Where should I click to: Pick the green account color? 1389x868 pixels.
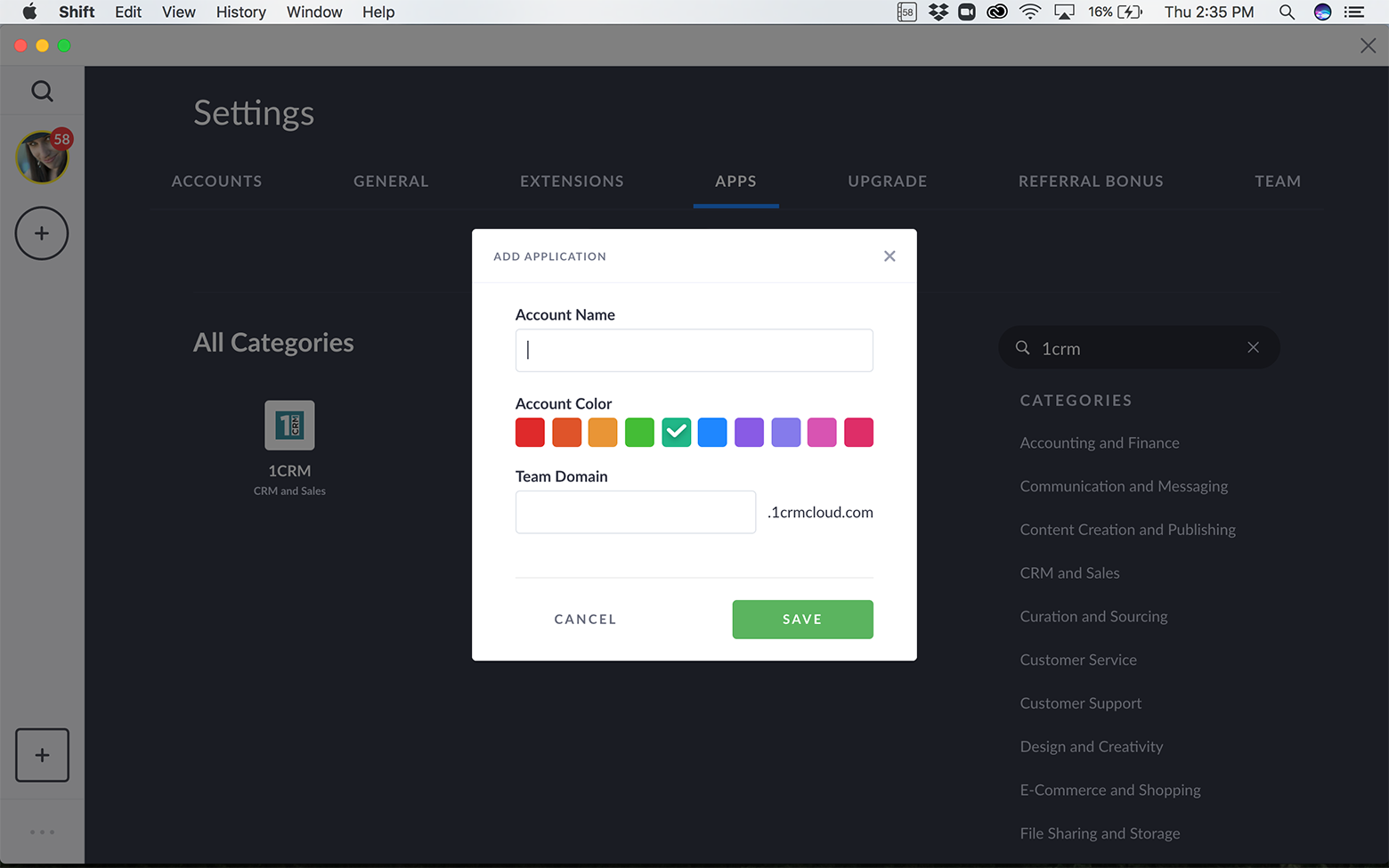pyautogui.click(x=639, y=432)
